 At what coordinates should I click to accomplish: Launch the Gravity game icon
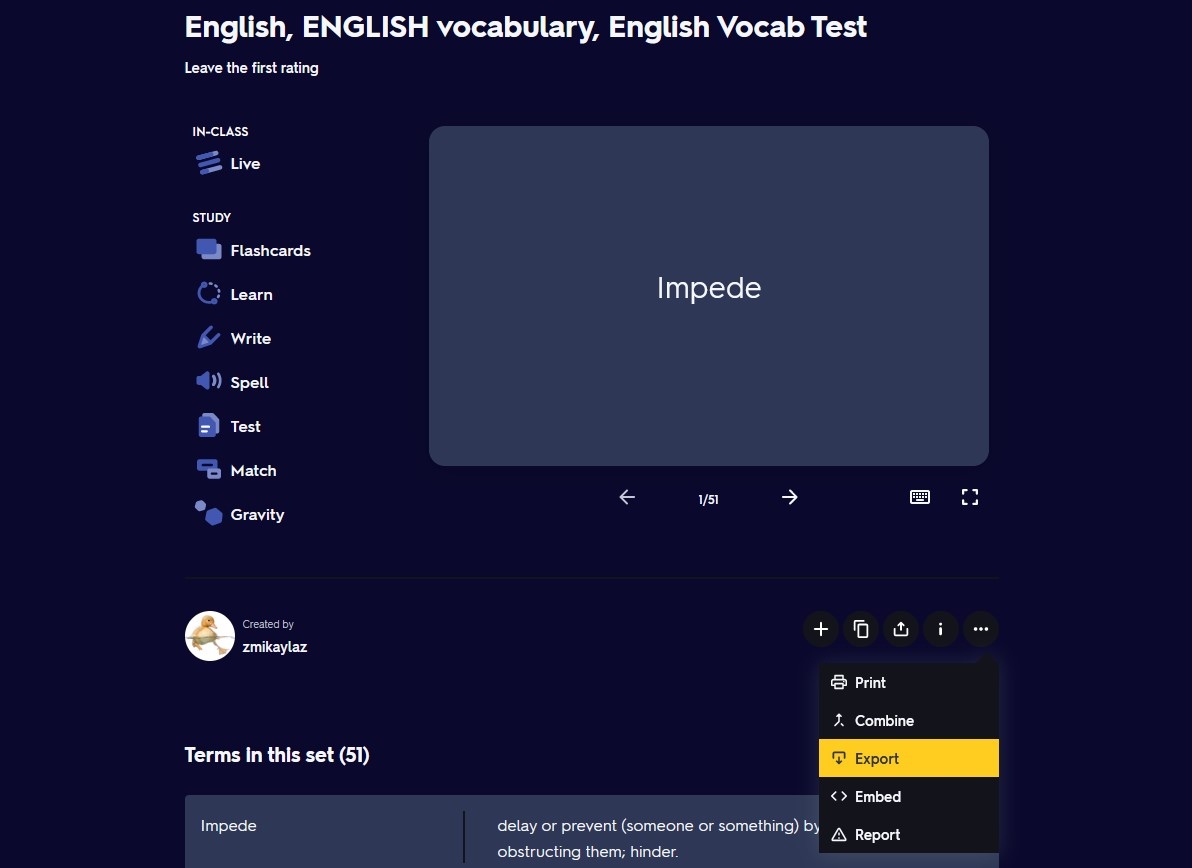coord(209,514)
